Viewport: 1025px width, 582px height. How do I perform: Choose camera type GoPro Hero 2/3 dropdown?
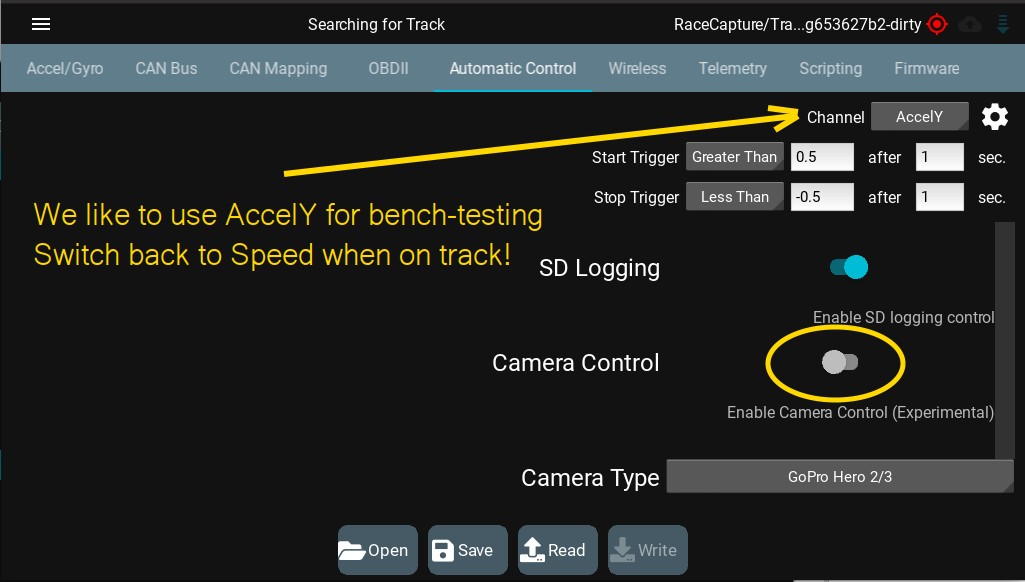coord(840,477)
